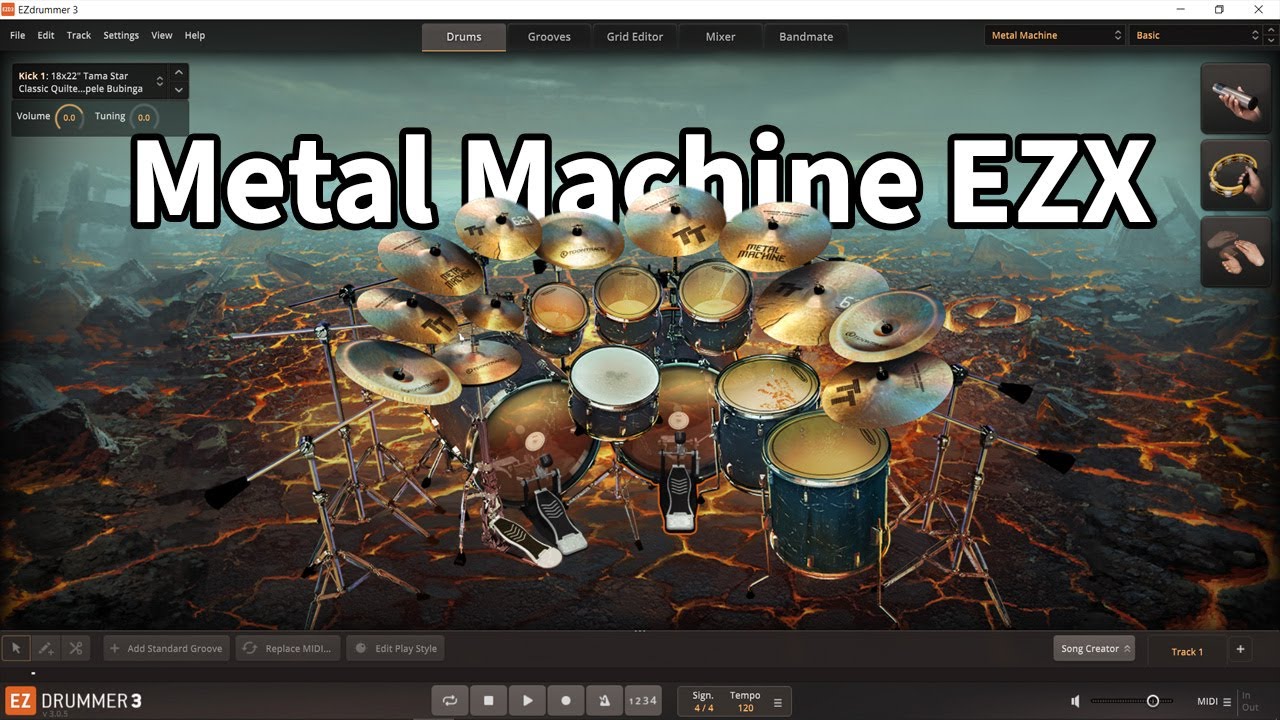This screenshot has width=1280, height=720.
Task: Select the hand claps percussion thumbnail
Action: click(1235, 252)
